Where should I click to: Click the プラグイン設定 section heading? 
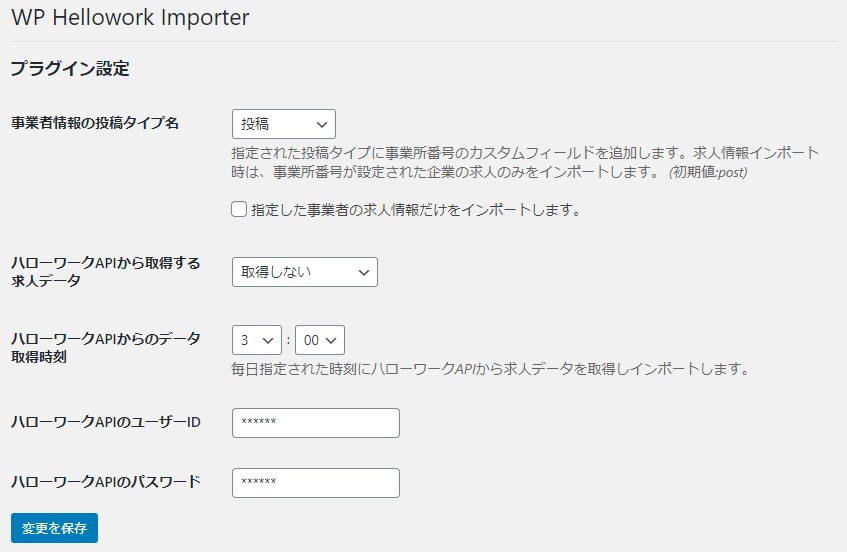pyautogui.click(x=70, y=69)
